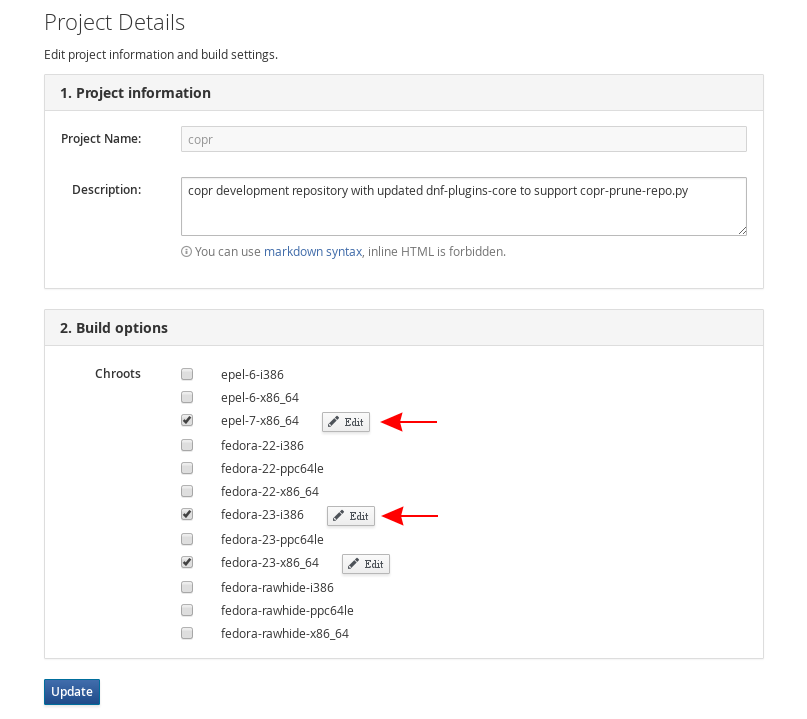Click the Project Name field
Screen dimensions: 807x719
click(464, 139)
